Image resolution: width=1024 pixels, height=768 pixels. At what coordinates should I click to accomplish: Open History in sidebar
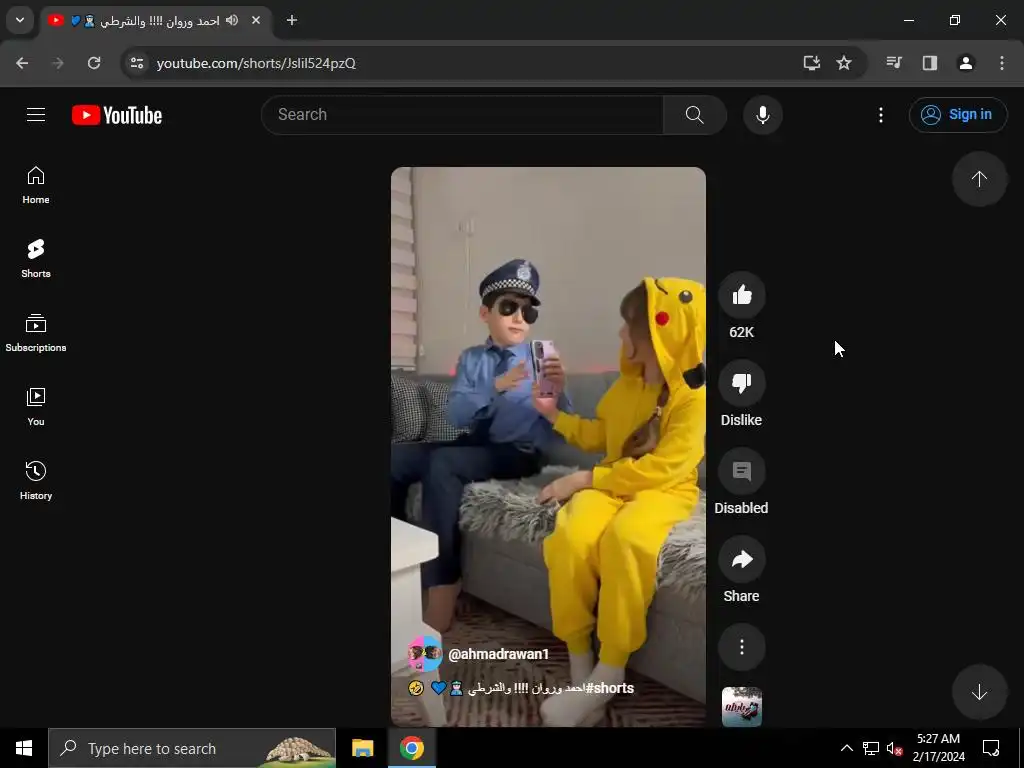pos(36,480)
